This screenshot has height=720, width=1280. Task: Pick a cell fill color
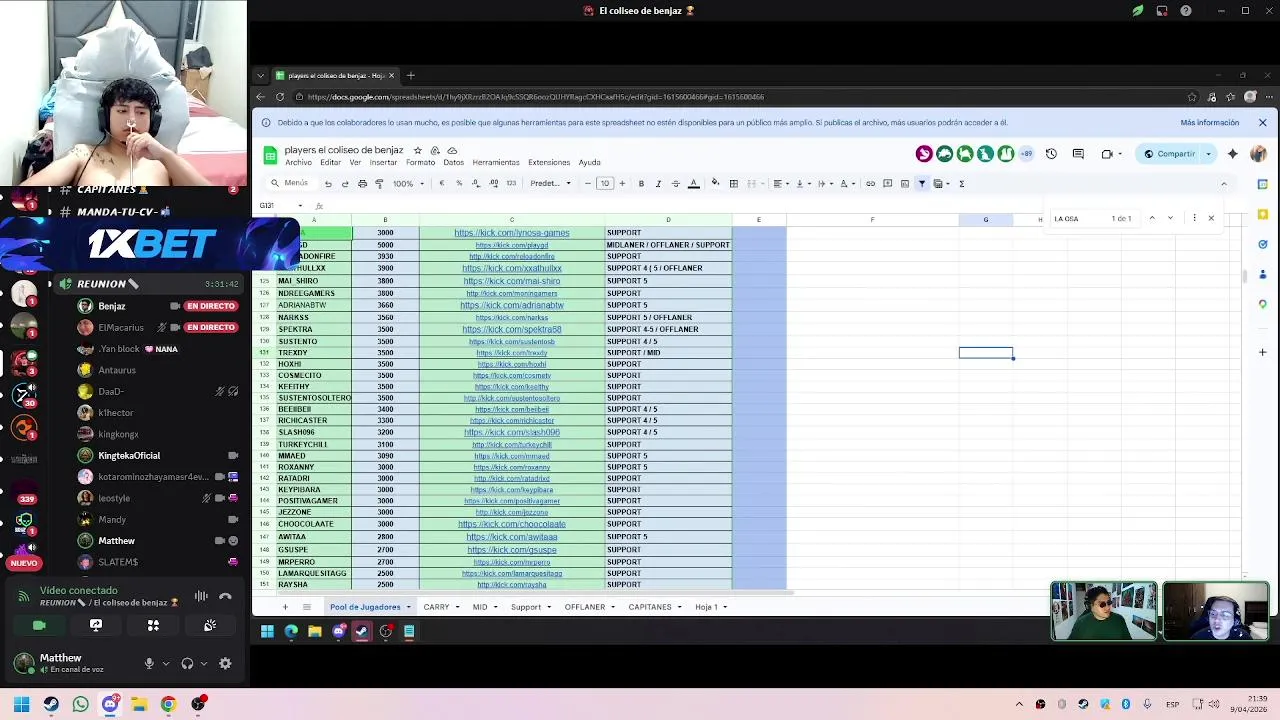pyautogui.click(x=715, y=184)
